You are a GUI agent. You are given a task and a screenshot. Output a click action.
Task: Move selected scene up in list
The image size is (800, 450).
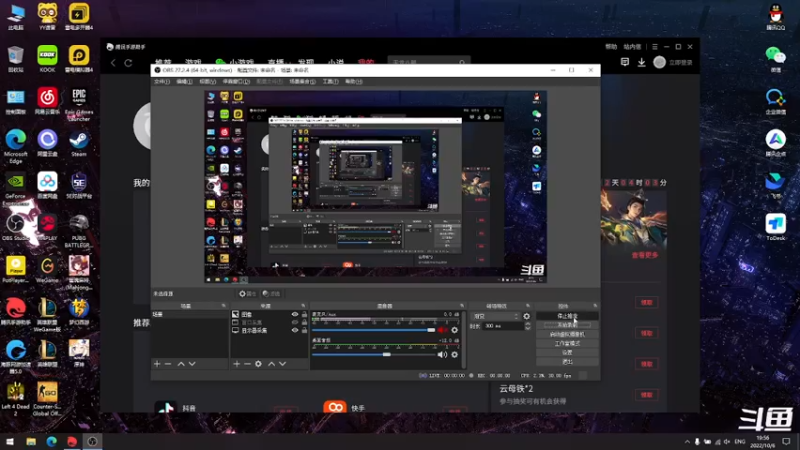181,364
